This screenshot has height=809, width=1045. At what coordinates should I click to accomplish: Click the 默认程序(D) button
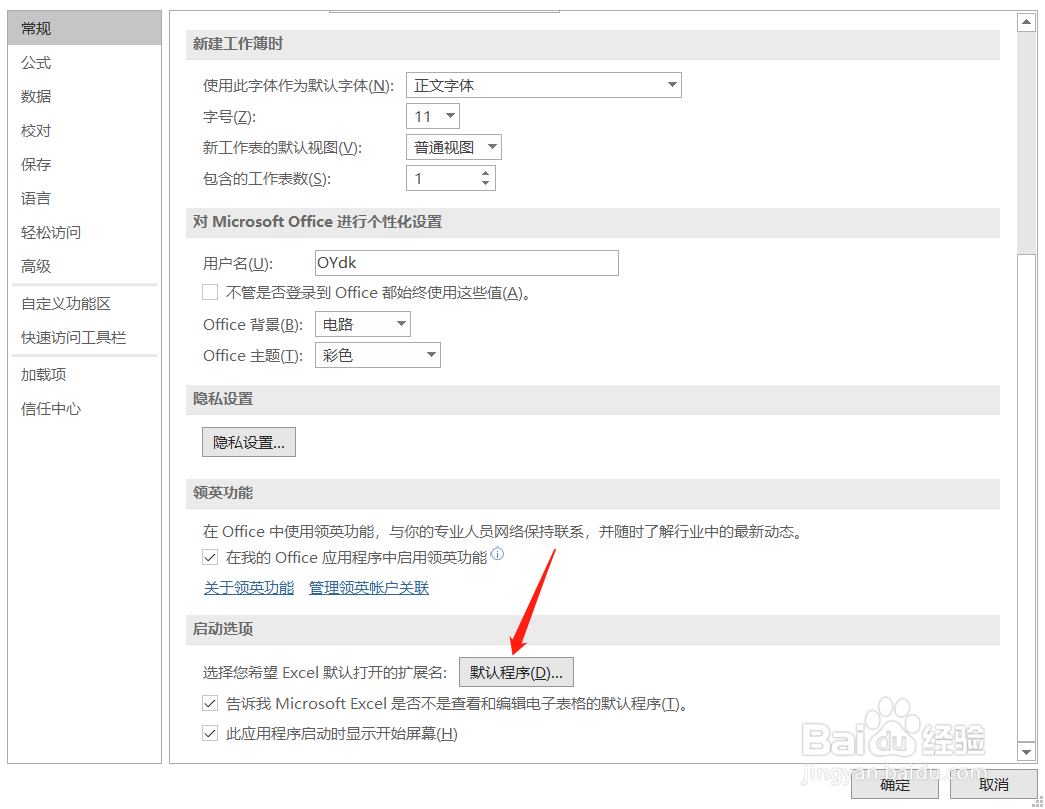coord(515,672)
